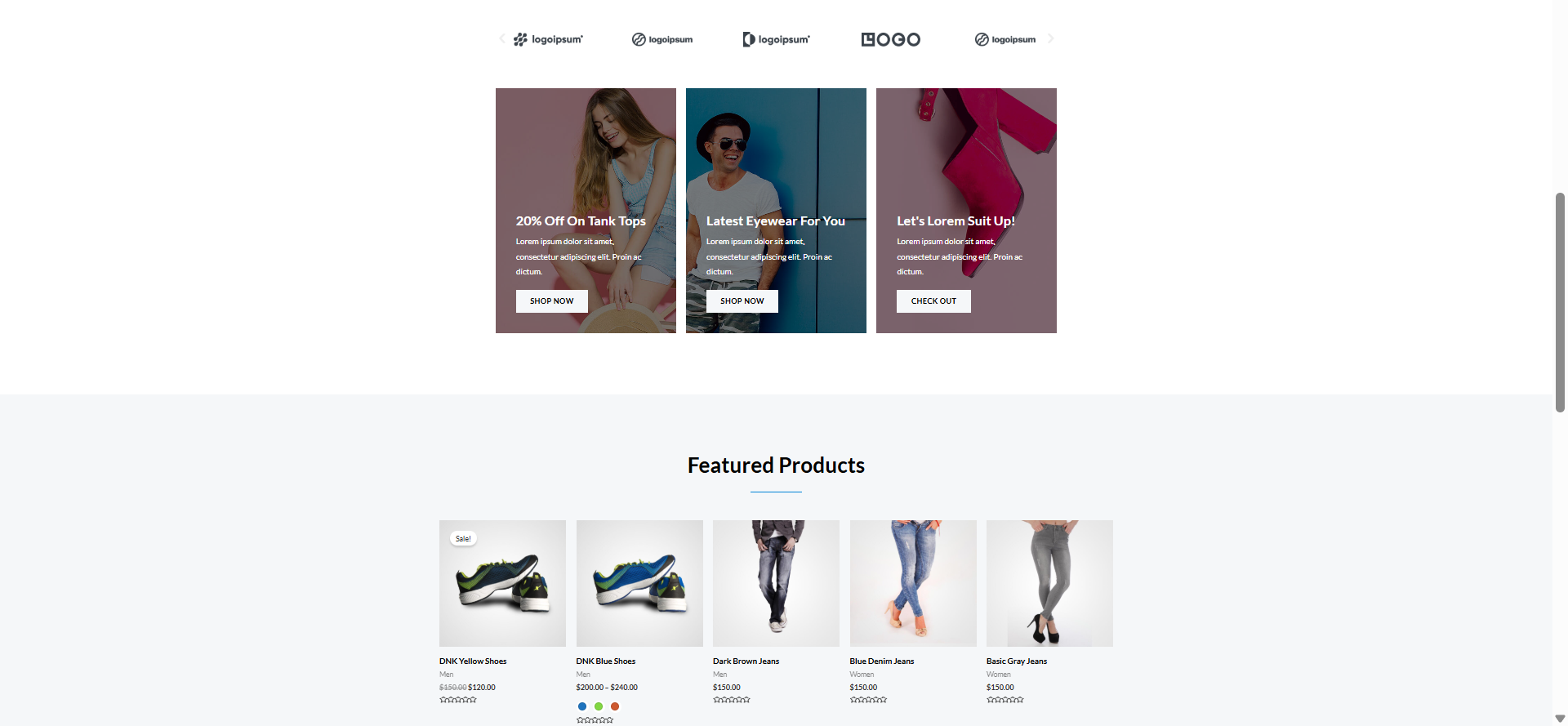This screenshot has height=726, width=1568.
Task: Click star rating under Basic Gray Jeans
Action: pyautogui.click(x=1005, y=700)
